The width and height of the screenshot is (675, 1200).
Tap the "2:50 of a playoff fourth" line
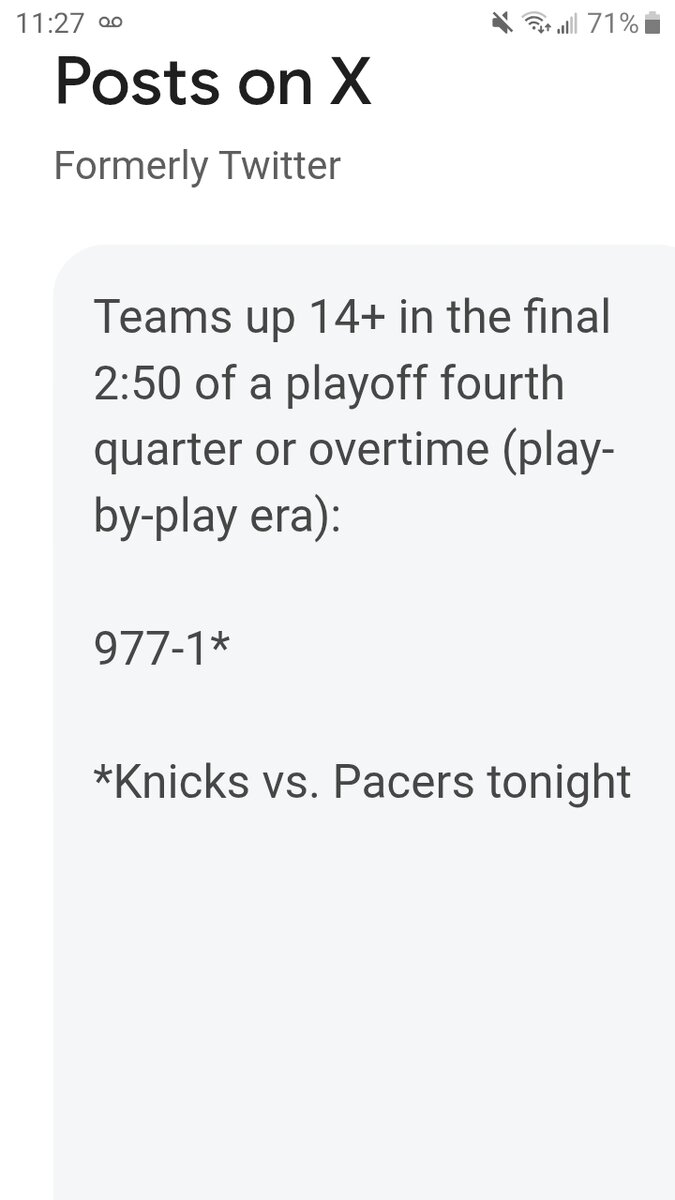coord(329,384)
